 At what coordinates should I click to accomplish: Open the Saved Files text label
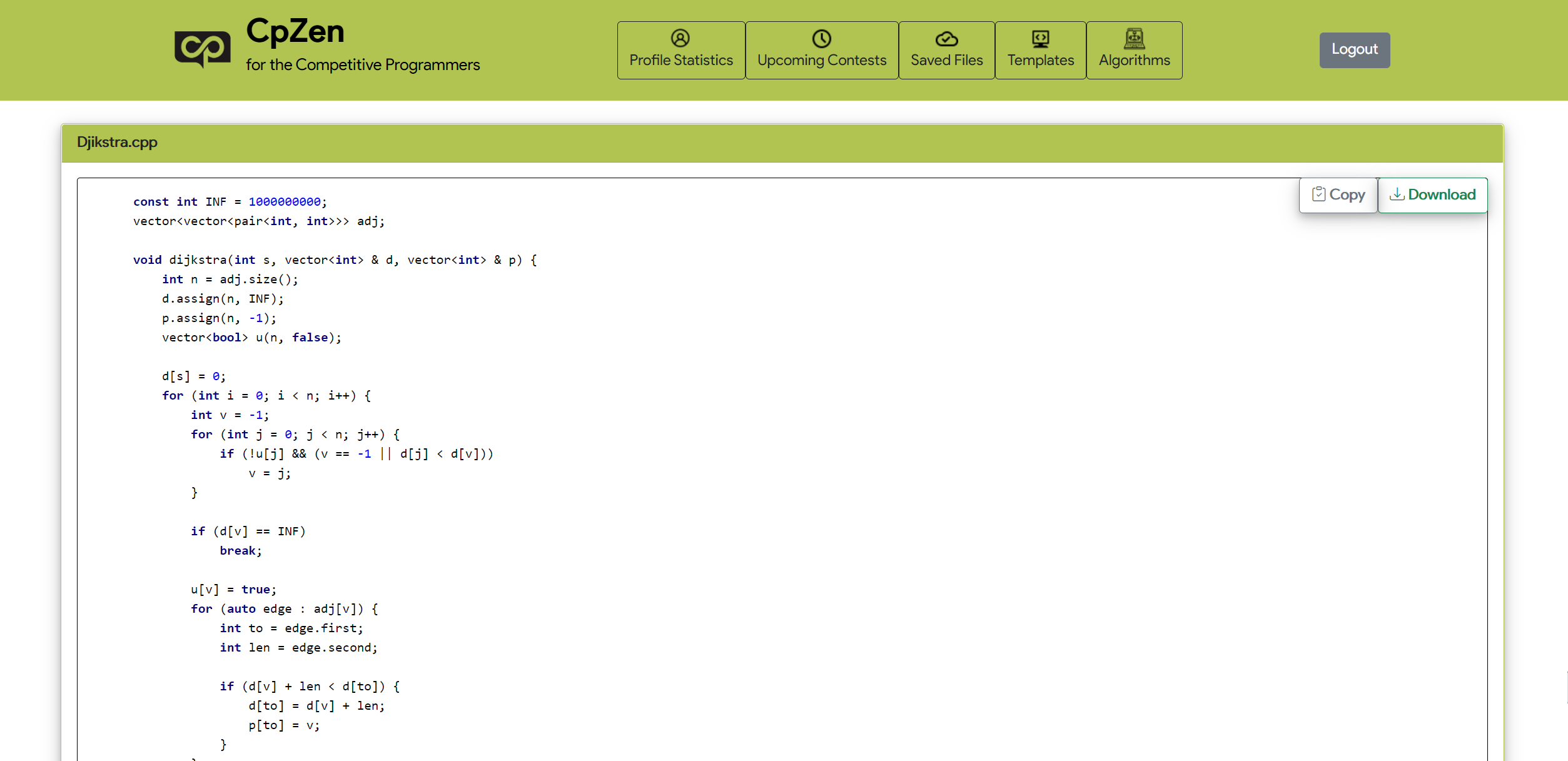coord(946,61)
